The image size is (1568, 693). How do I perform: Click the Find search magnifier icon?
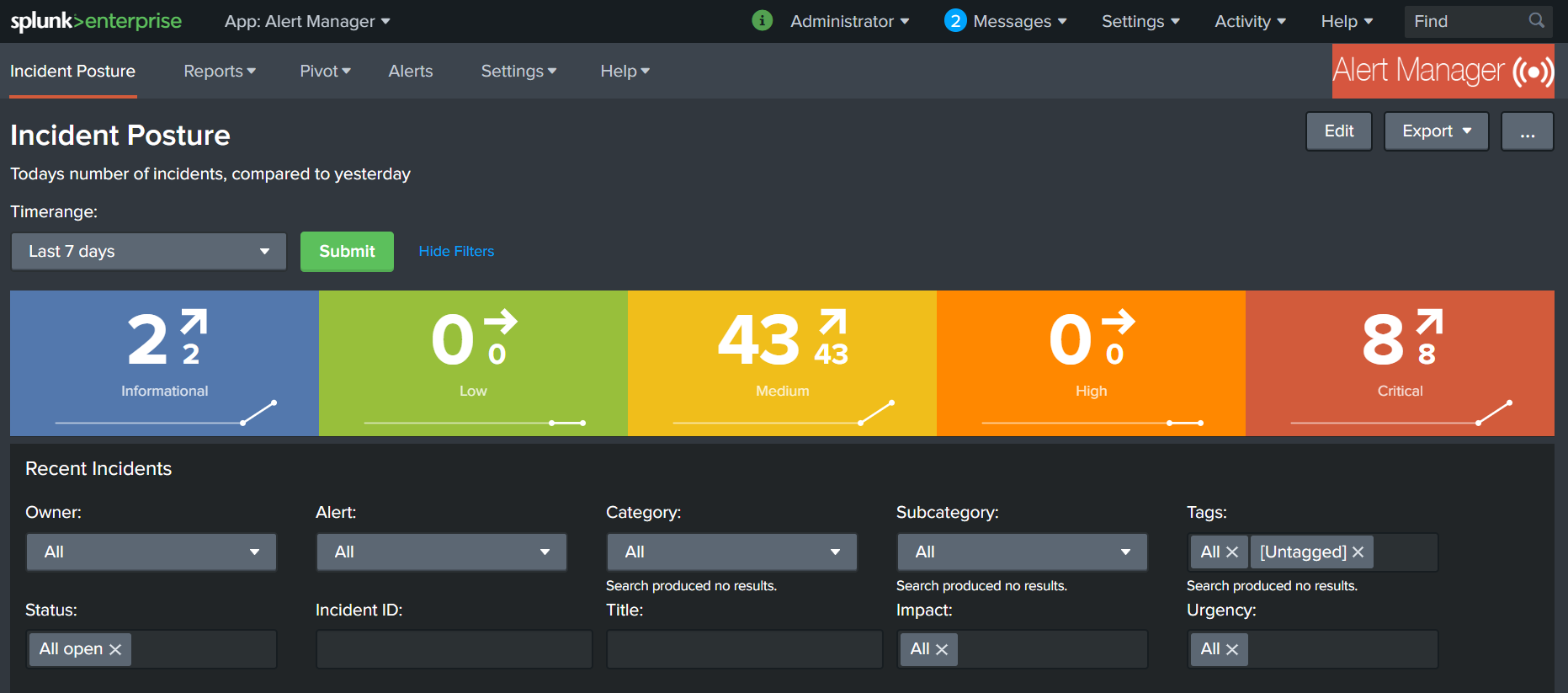tap(1537, 20)
